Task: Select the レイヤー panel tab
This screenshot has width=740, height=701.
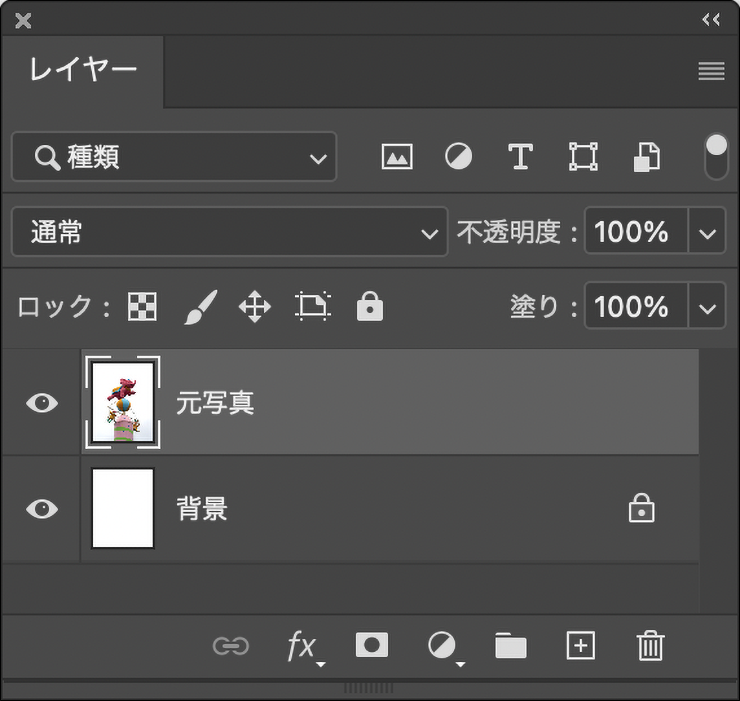Action: pos(83,71)
